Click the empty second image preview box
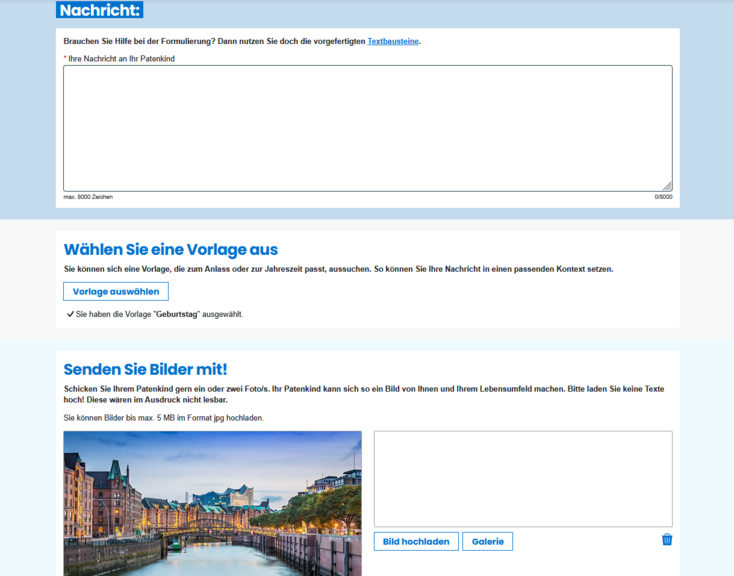Screen dimensions: 734x576 click(x=523, y=478)
